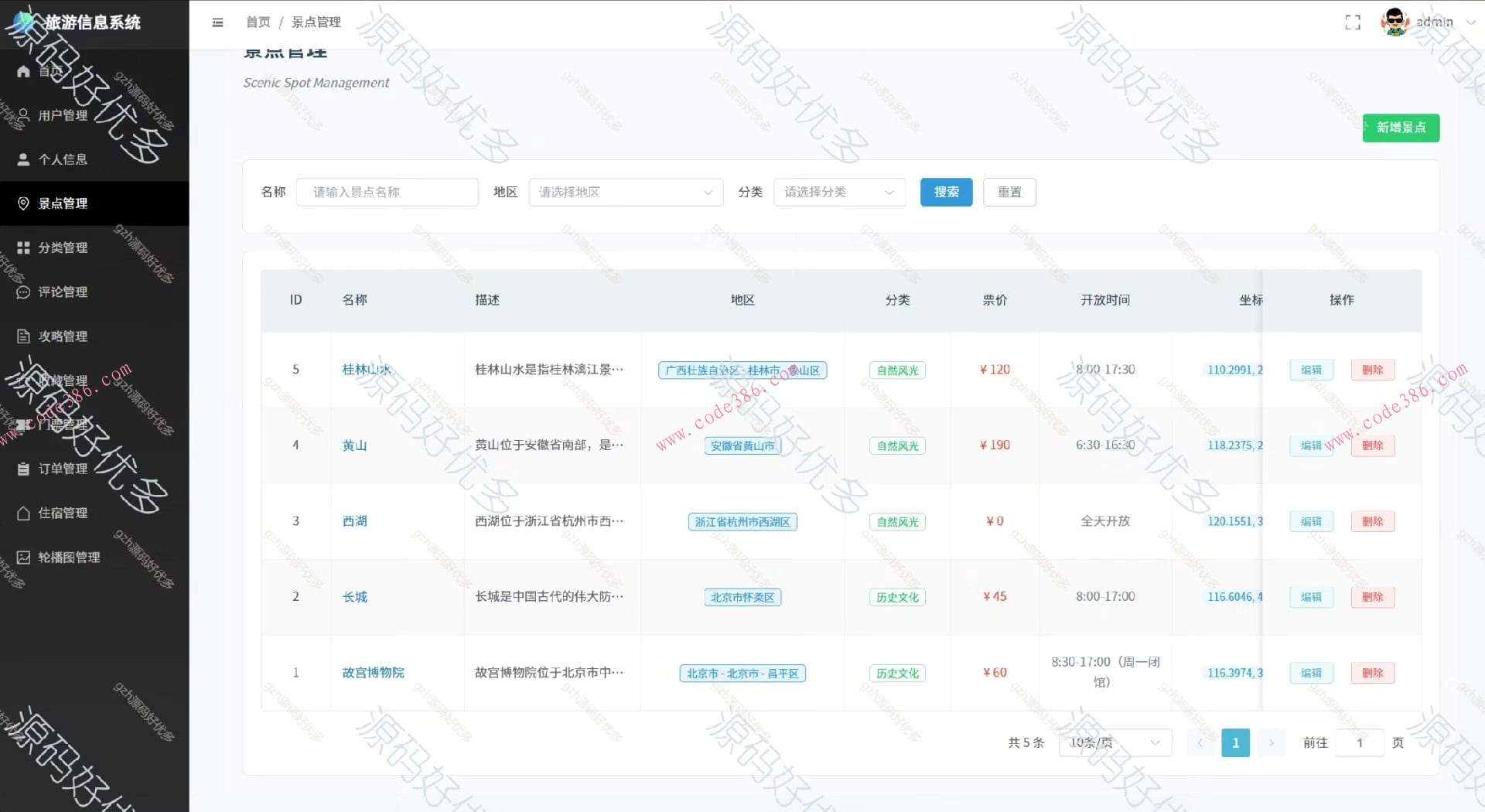
Task: Open 攻略管理 via its document icon
Action: coord(24,336)
